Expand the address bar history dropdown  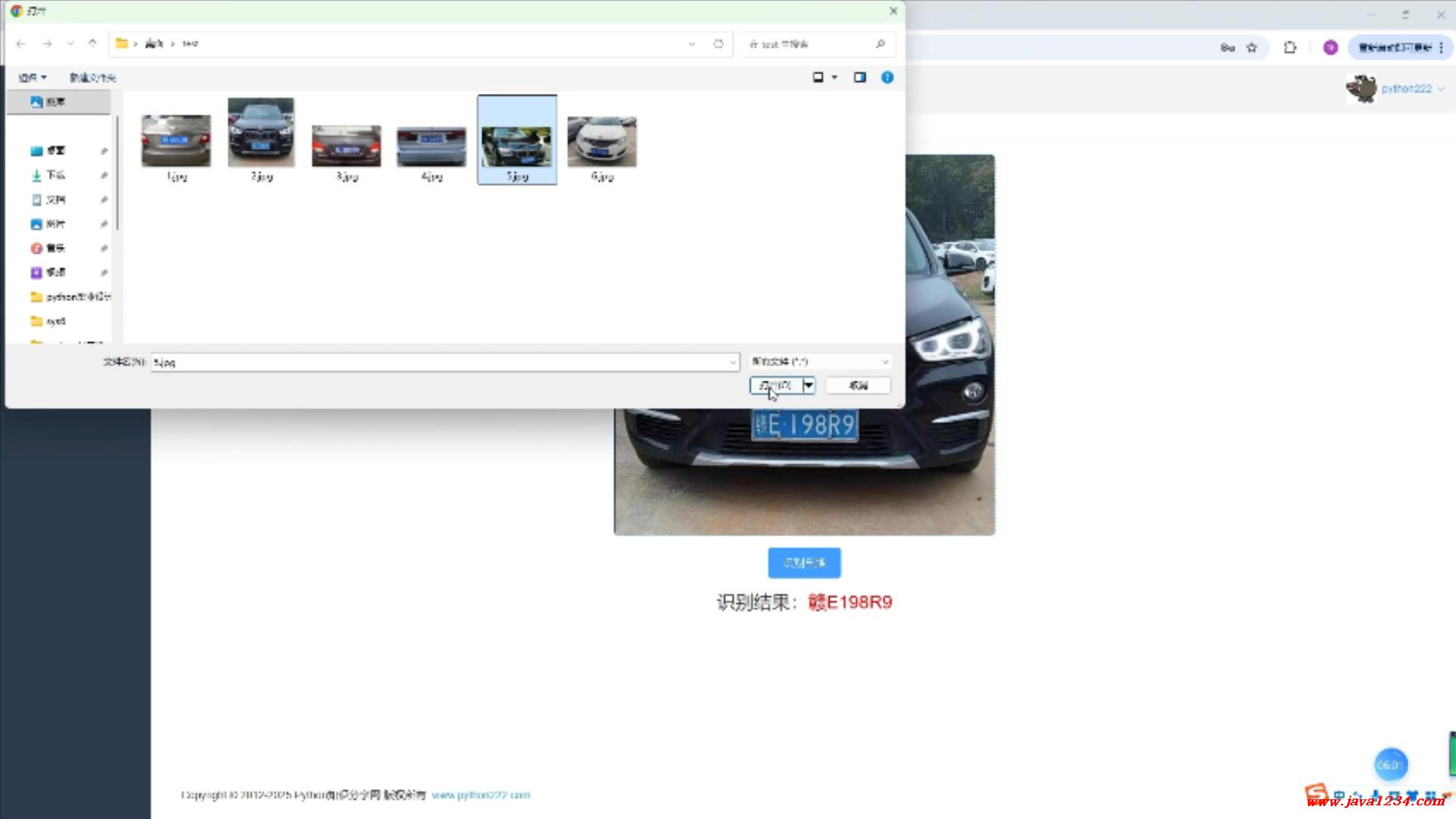click(692, 44)
